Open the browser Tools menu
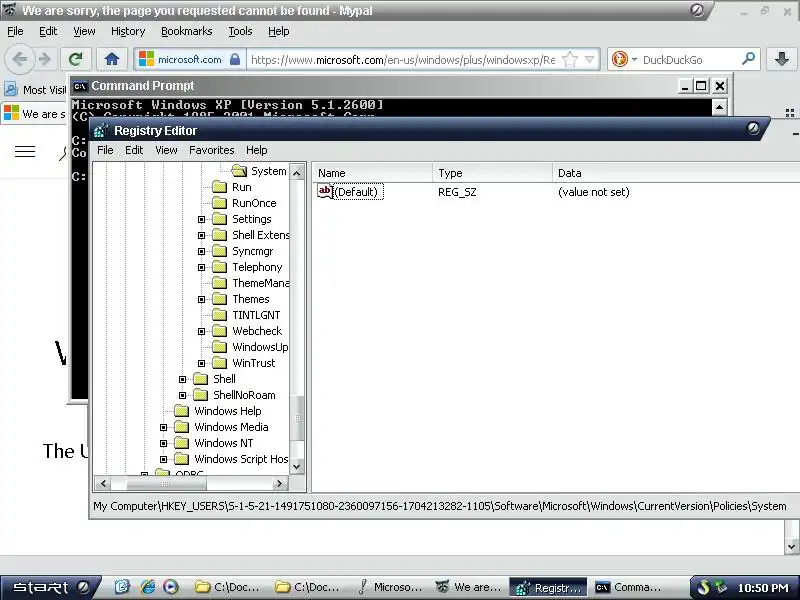Screen dimensions: 800x600 (x=240, y=31)
